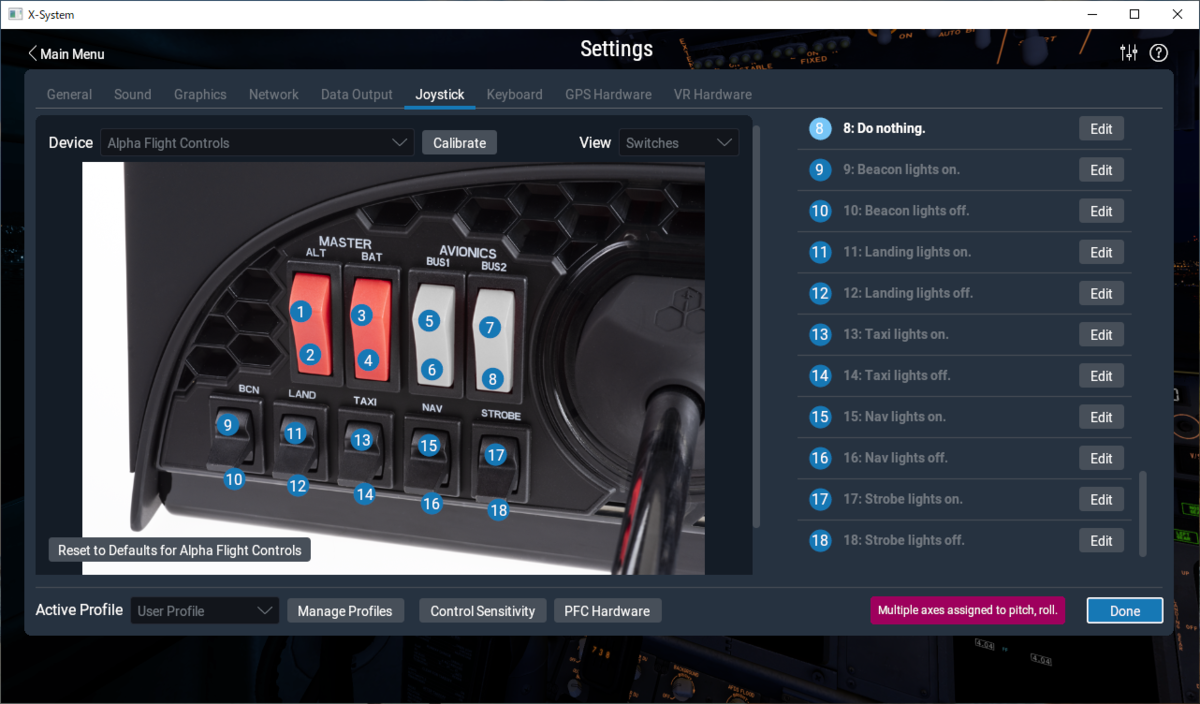The height and width of the screenshot is (704, 1200).
Task: Select marker 7 on Avionics BUS2 switch
Action: pyautogui.click(x=489, y=326)
